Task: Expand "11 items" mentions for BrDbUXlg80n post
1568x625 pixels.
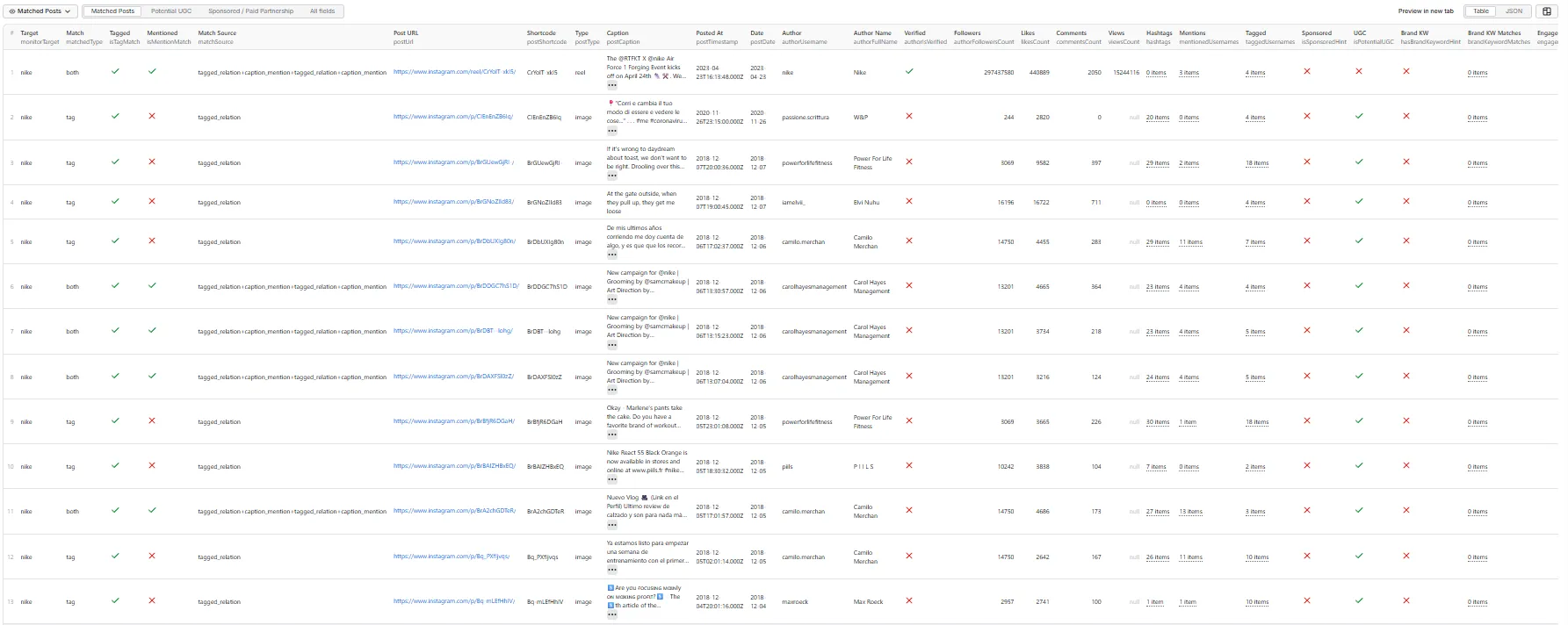Action: [1190, 242]
